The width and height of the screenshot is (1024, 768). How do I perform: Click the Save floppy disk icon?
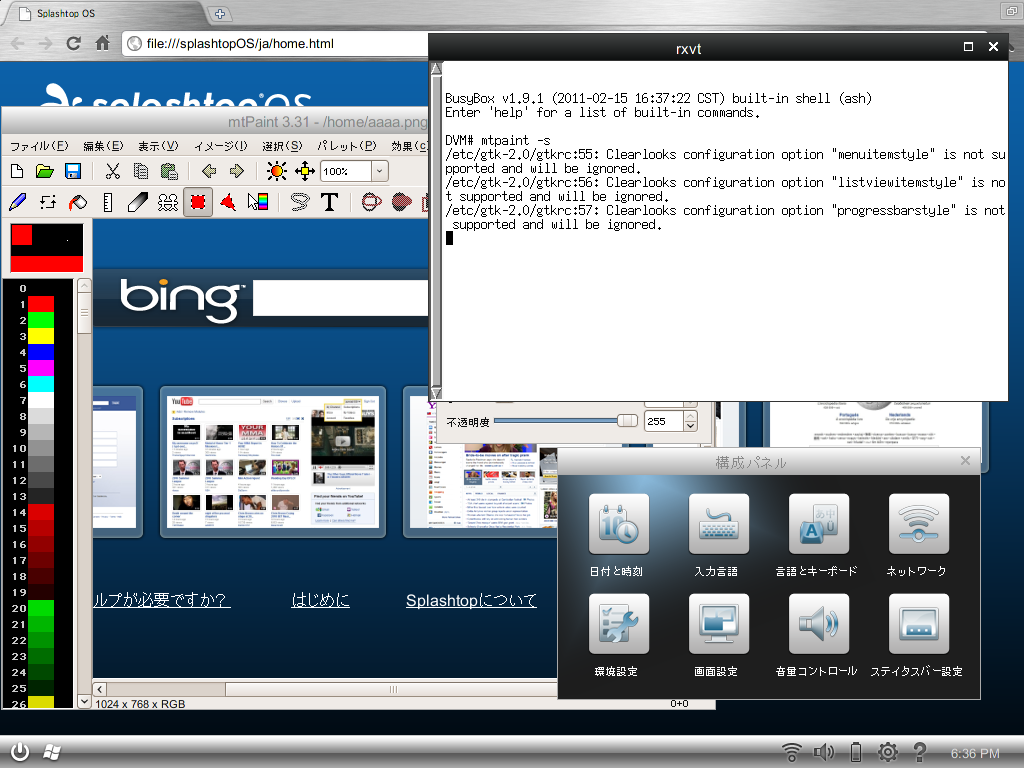tap(73, 171)
